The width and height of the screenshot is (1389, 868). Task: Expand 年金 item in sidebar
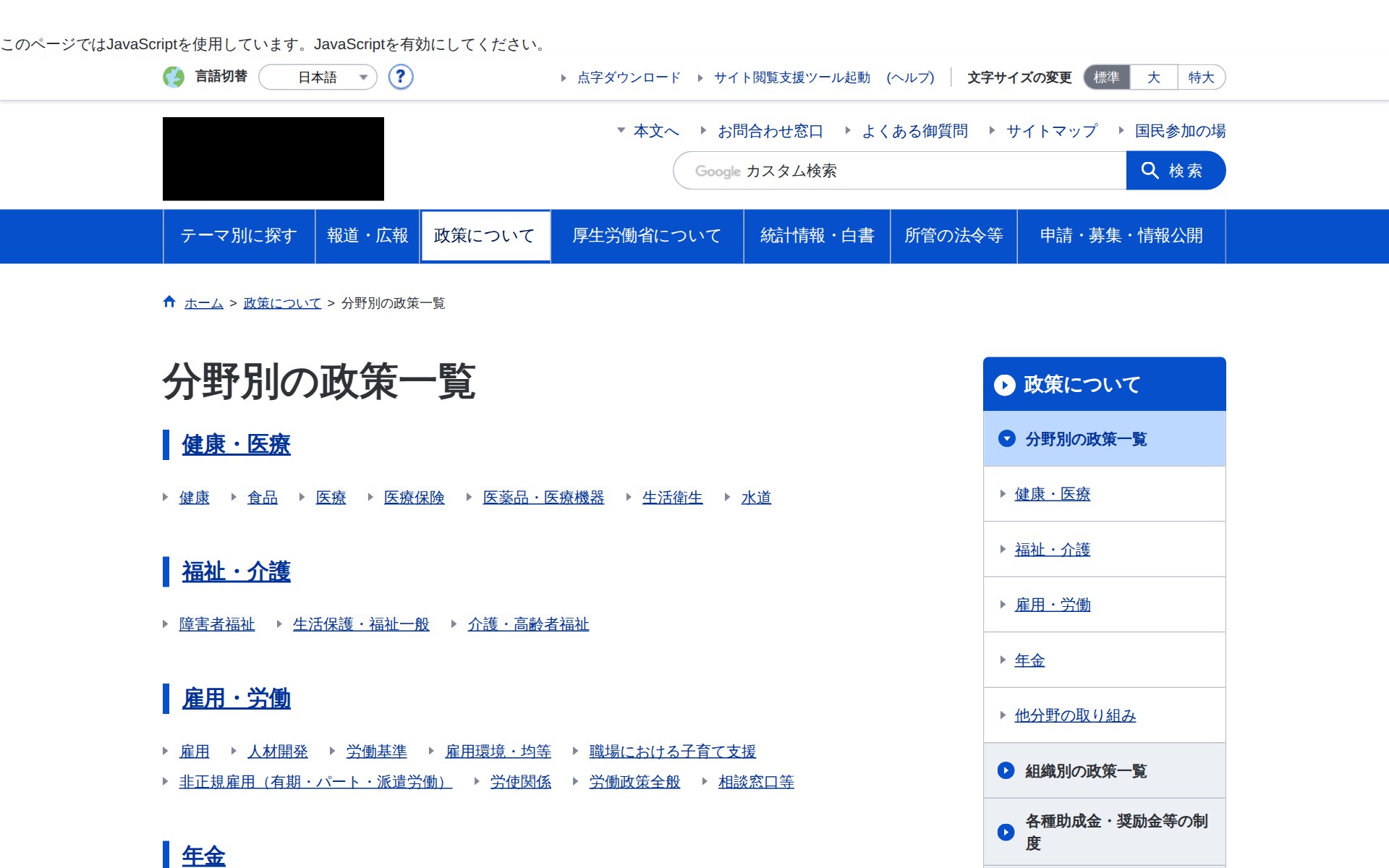click(x=1029, y=660)
